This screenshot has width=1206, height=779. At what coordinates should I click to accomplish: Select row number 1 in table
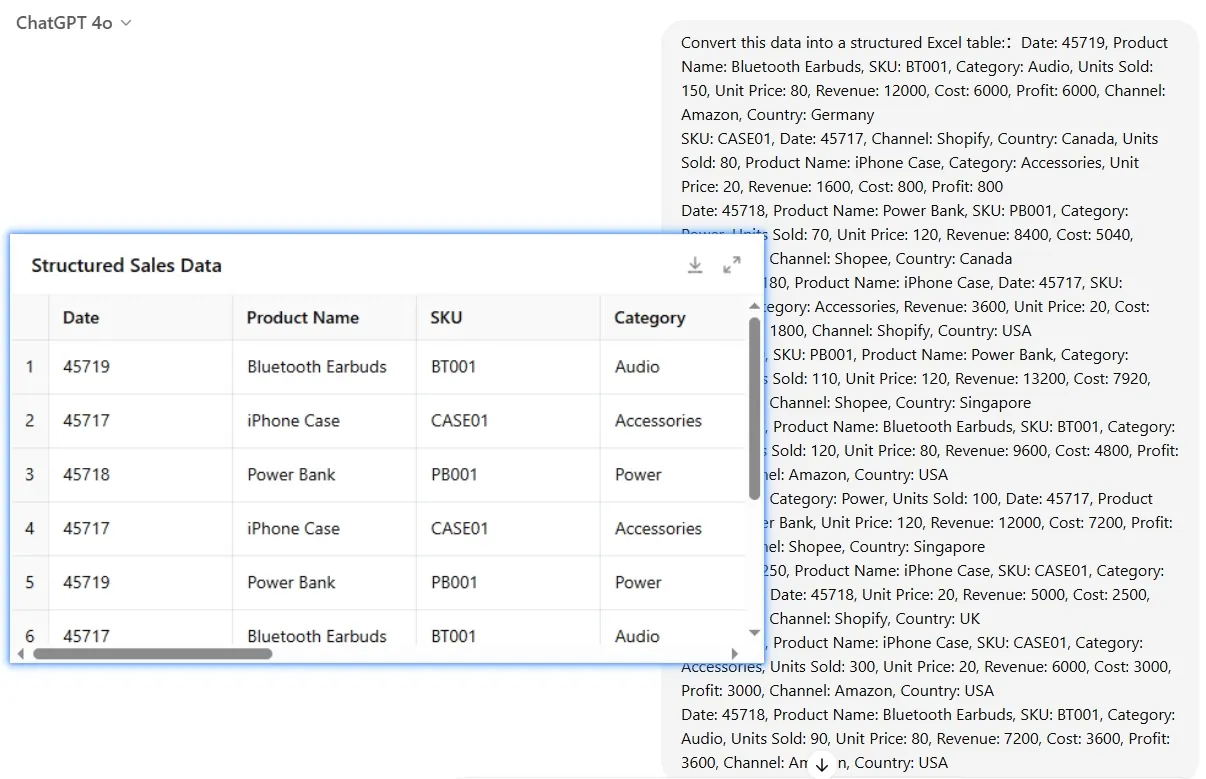(29, 367)
